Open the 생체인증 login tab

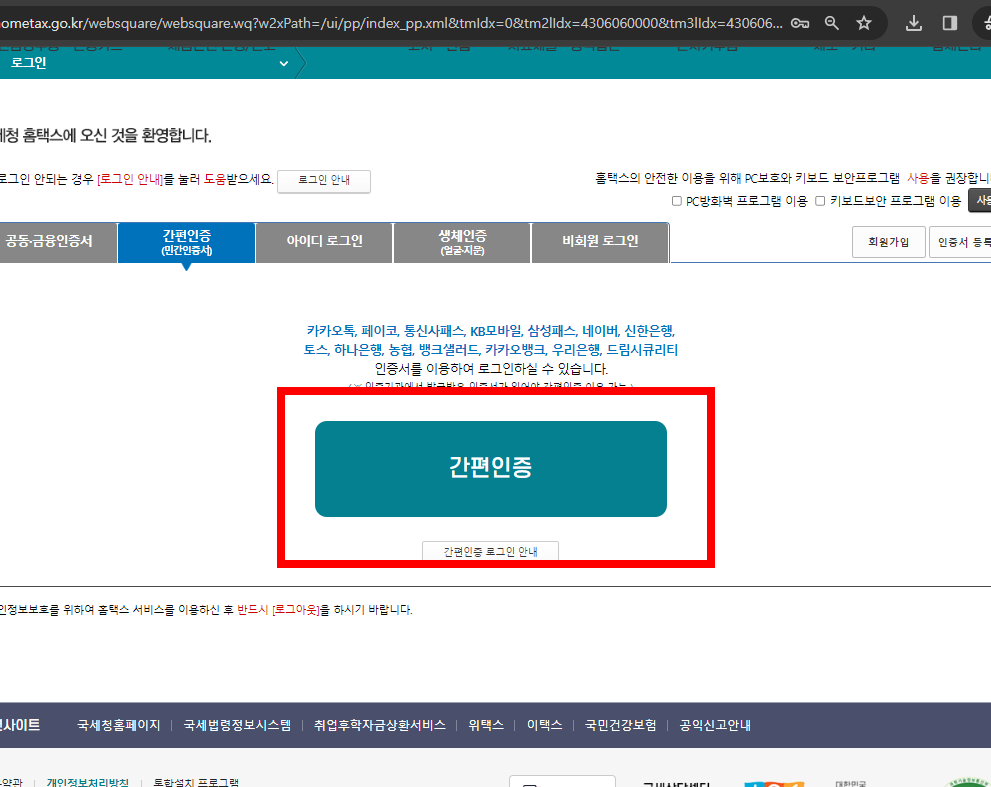click(x=460, y=242)
